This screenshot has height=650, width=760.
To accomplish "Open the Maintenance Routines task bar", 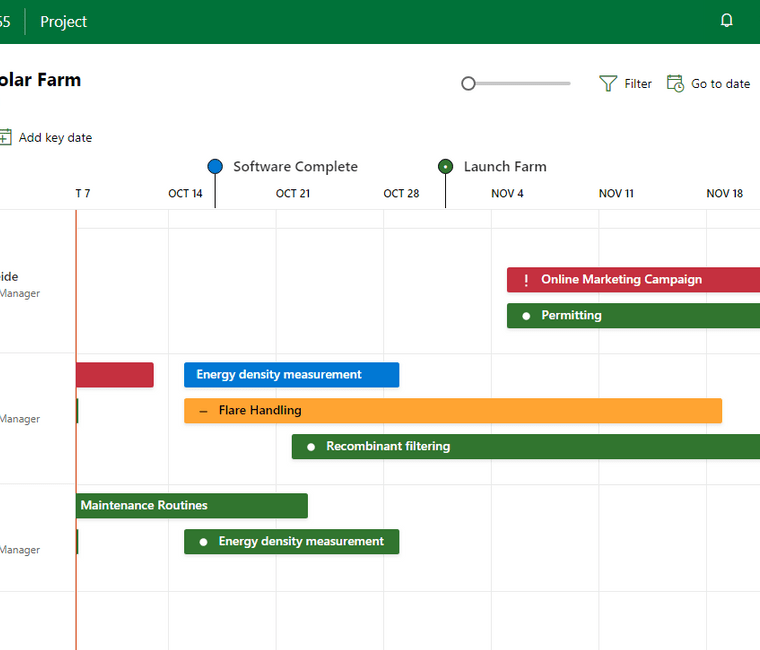I will click(x=192, y=506).
